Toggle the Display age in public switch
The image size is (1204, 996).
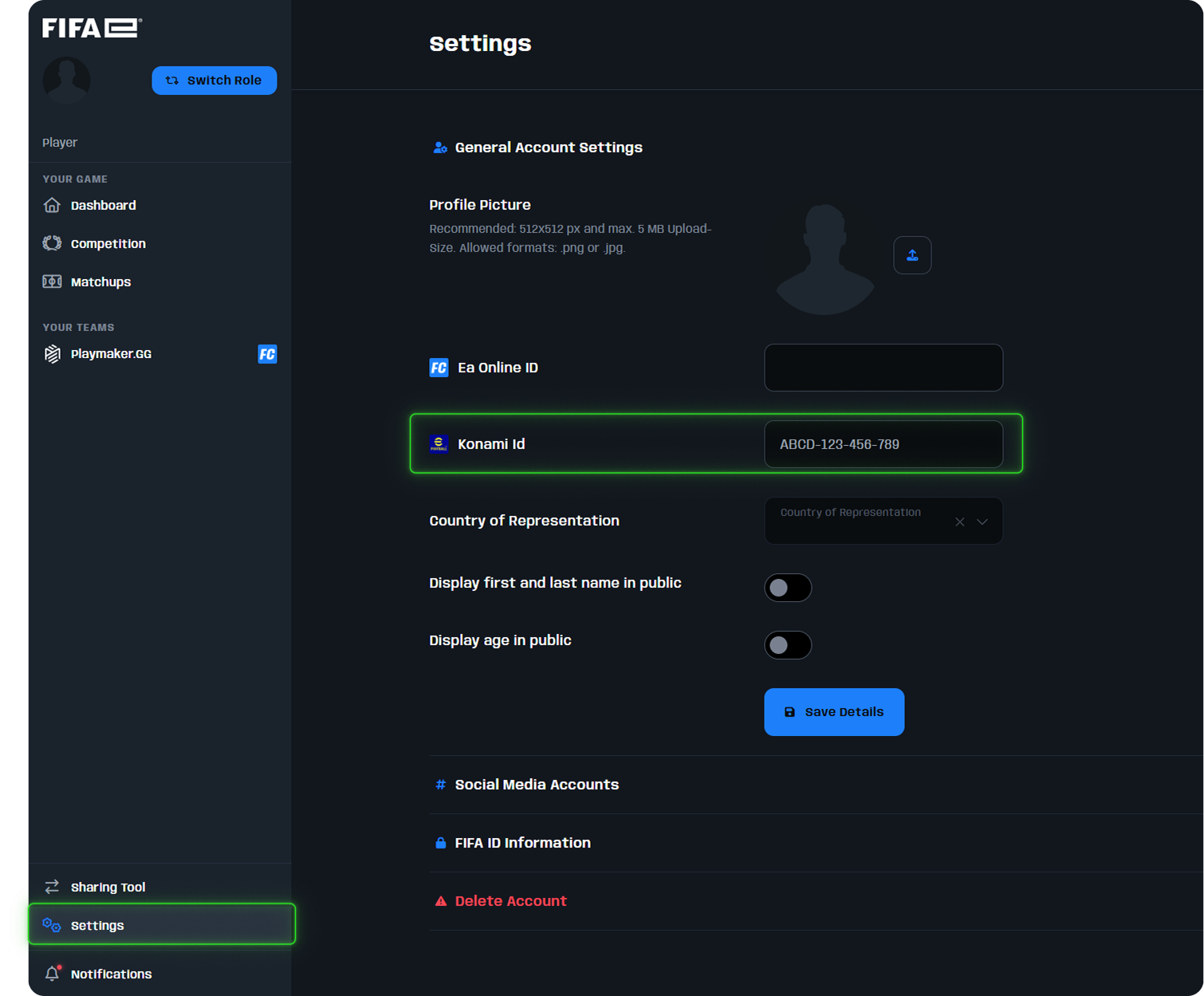click(788, 645)
